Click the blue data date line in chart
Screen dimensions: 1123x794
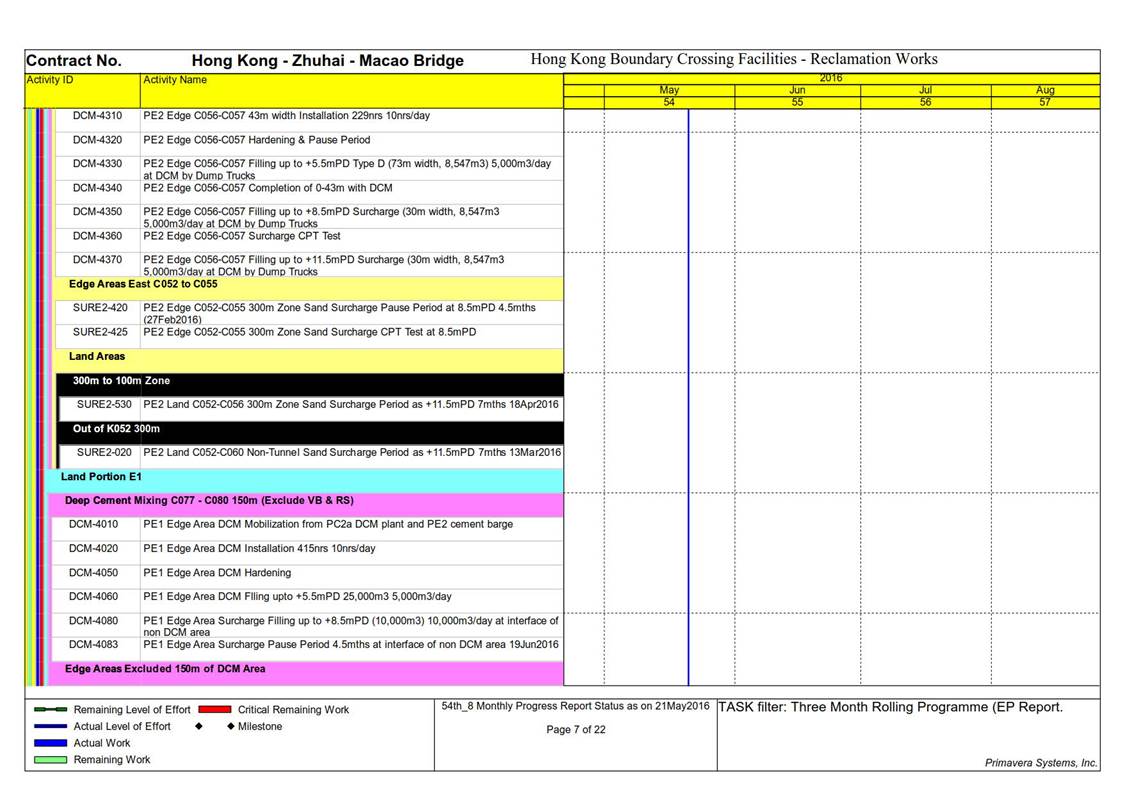(688, 397)
